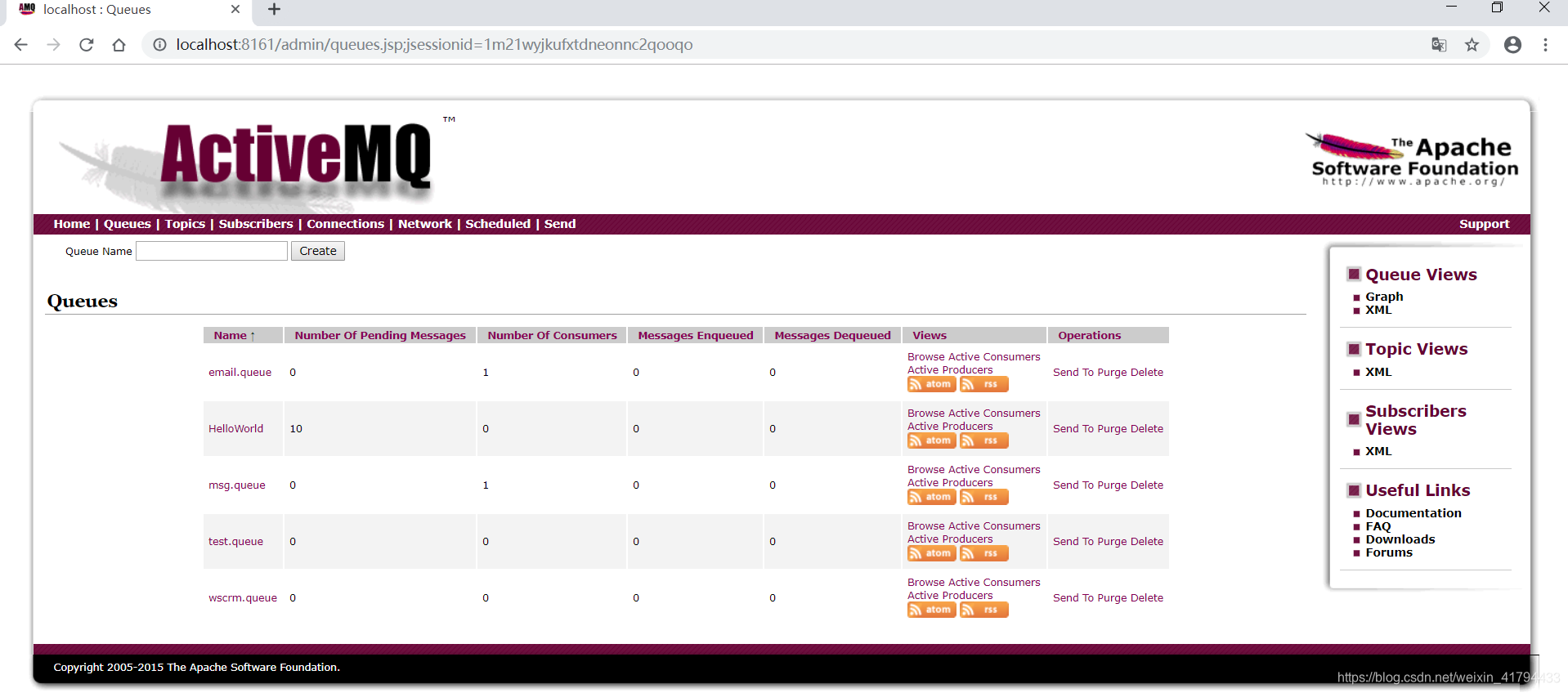Click the Queue Name input field

pyautogui.click(x=212, y=251)
